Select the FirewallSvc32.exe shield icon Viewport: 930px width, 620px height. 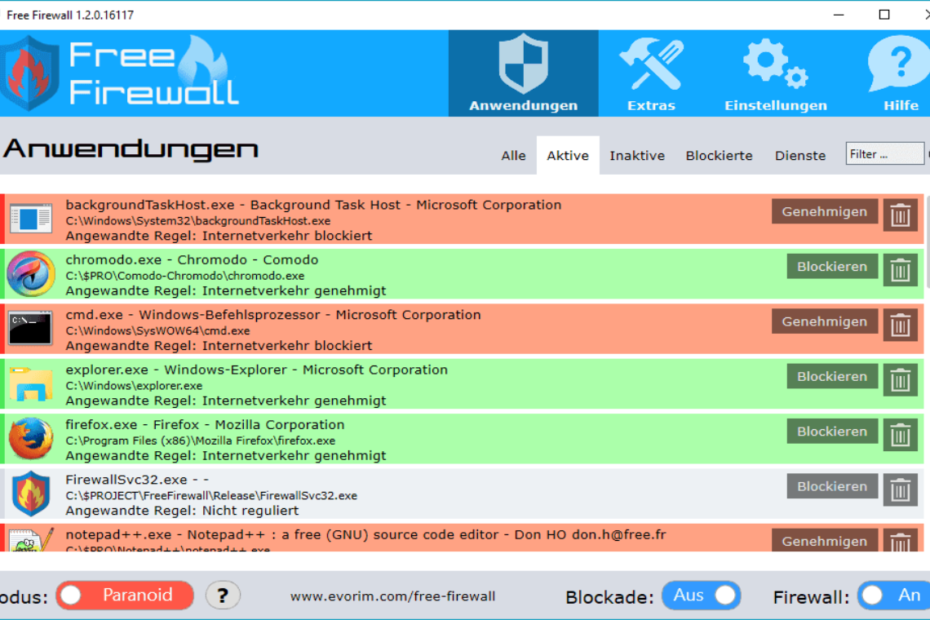[x=31, y=494]
